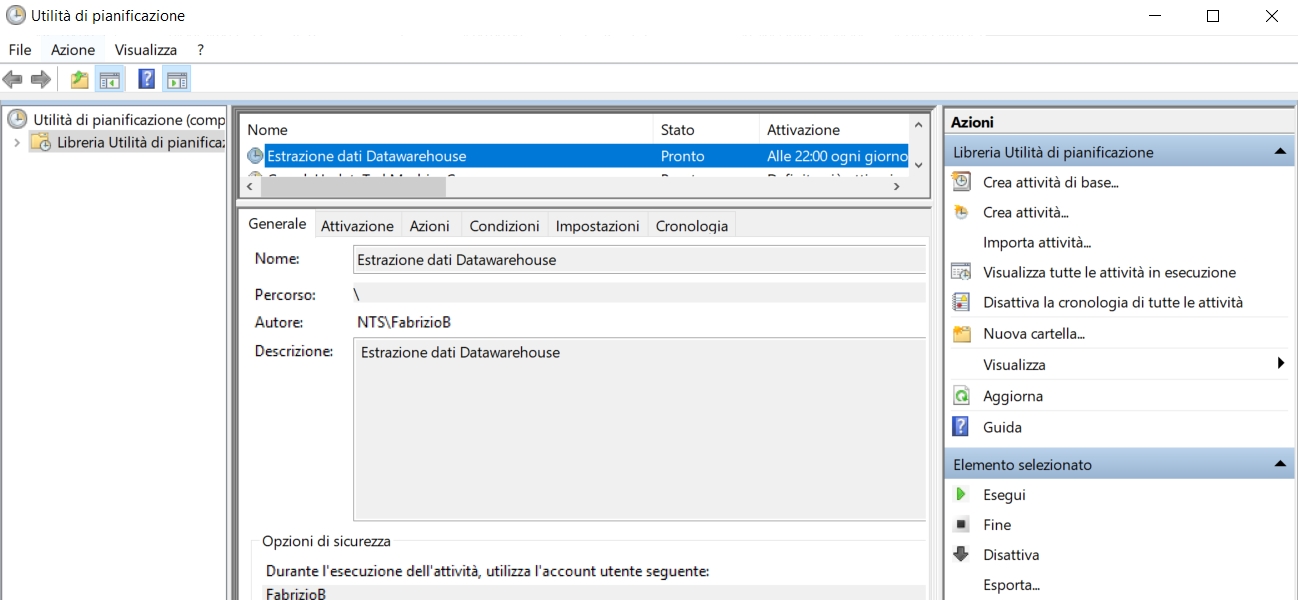Toggle the action pane toolbar icon
Viewport: 1298px width, 600px height.
(x=177, y=80)
